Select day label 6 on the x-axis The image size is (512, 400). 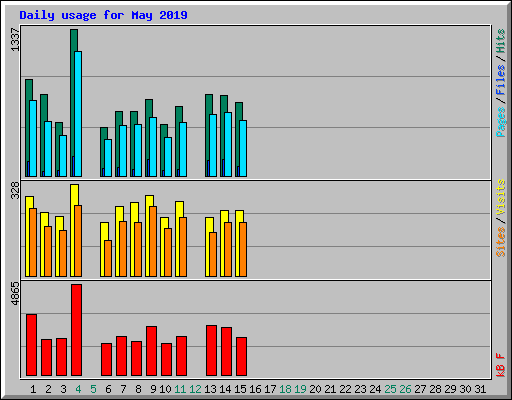coord(108,389)
